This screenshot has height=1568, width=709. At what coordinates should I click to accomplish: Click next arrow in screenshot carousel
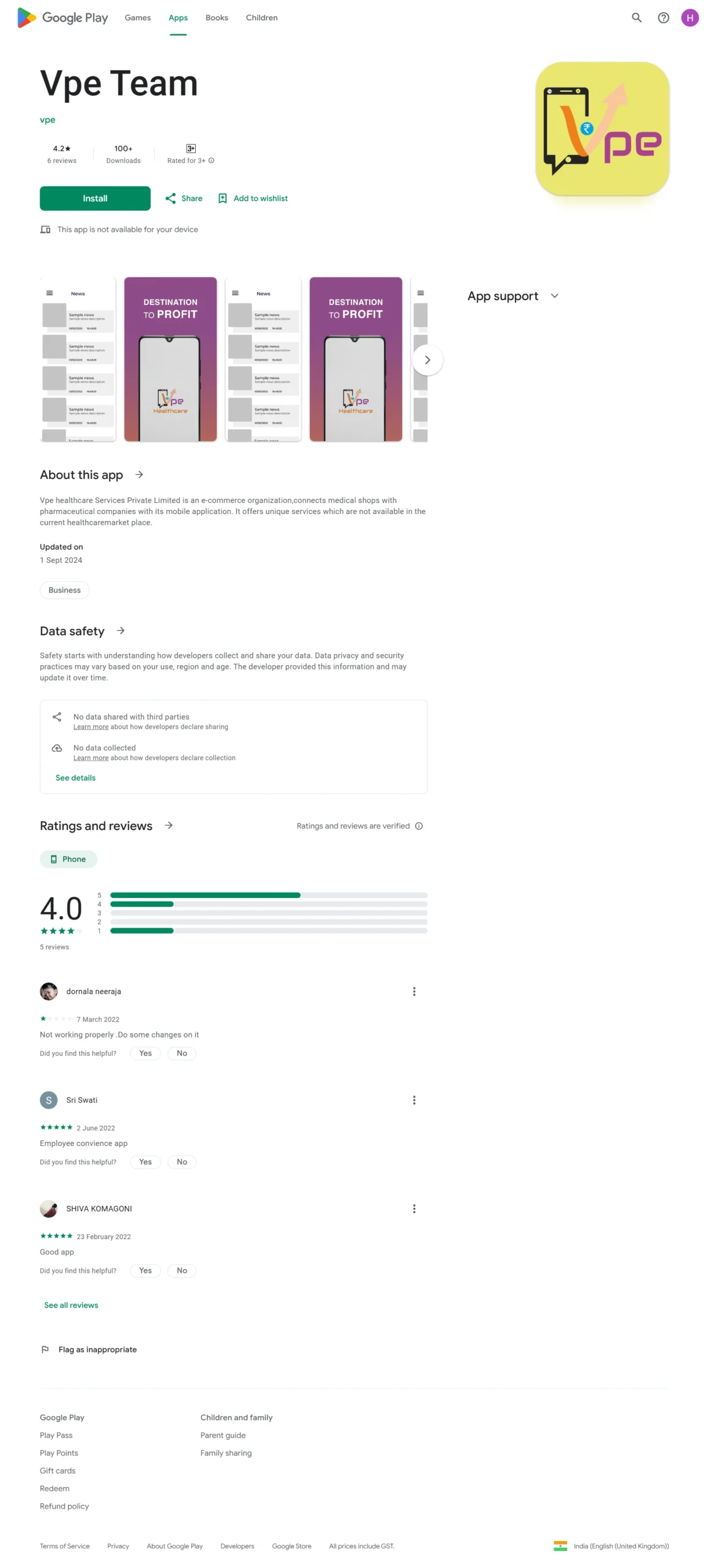(427, 360)
